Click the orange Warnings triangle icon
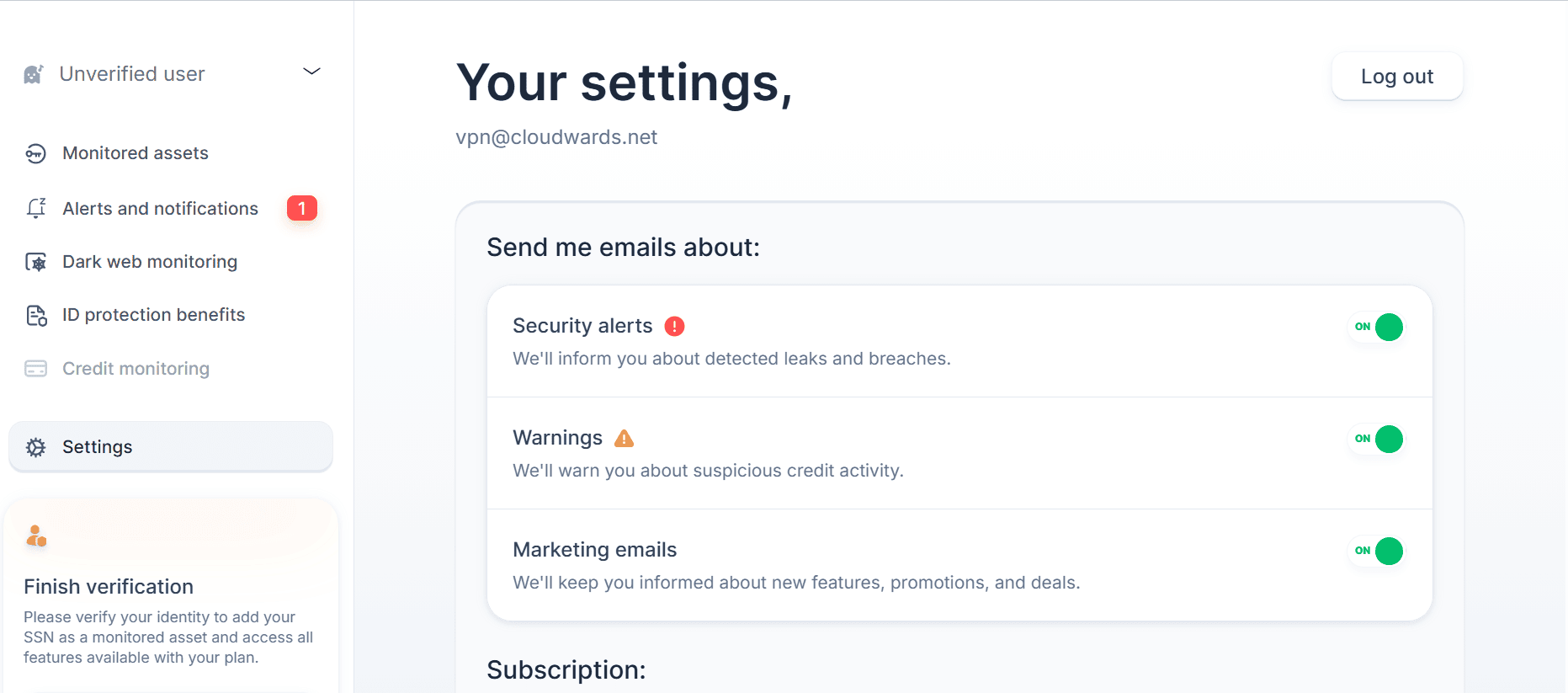Viewport: 1568px width, 693px height. coord(624,438)
